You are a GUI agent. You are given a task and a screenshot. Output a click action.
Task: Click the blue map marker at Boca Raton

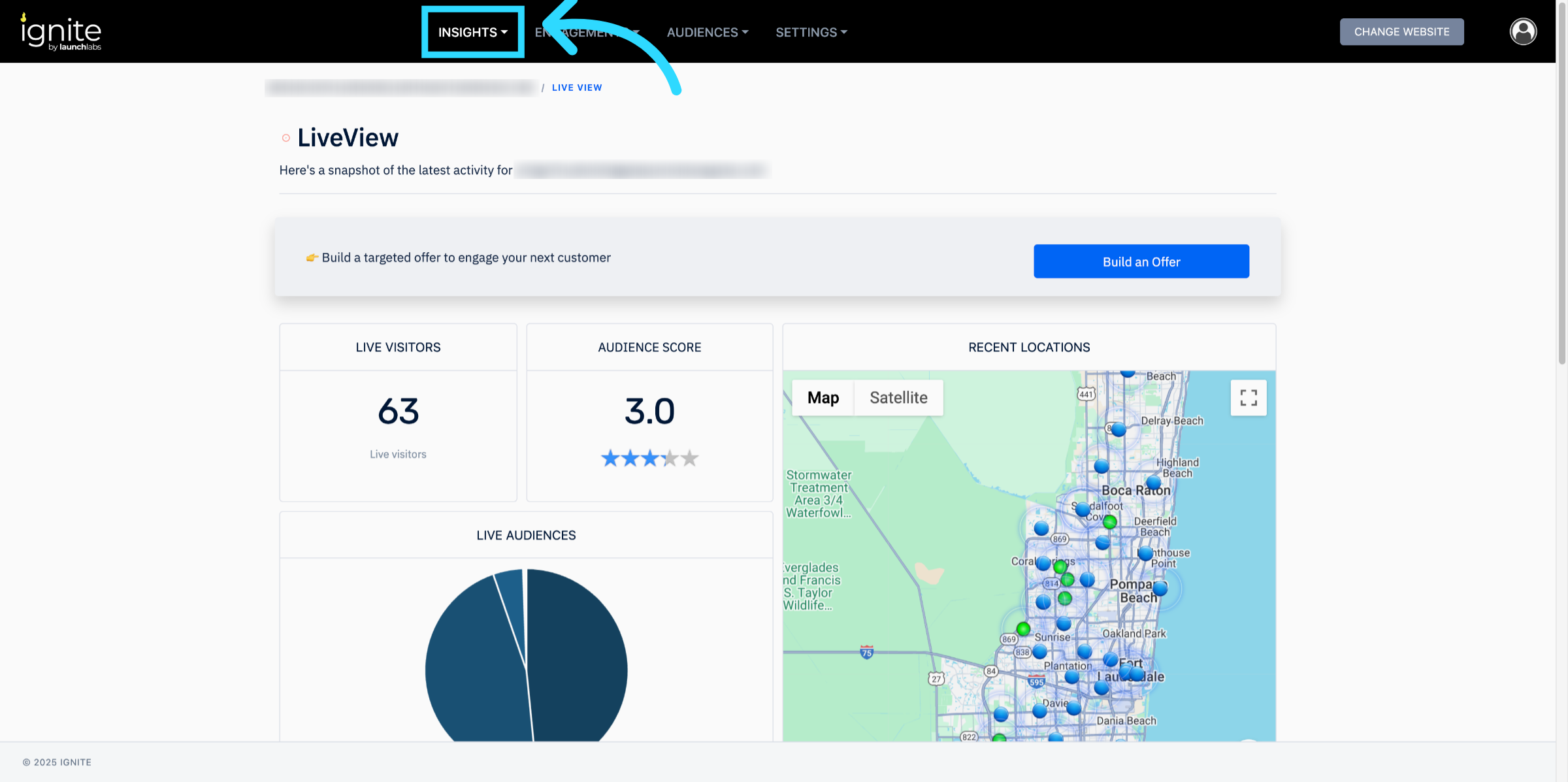click(x=1154, y=483)
